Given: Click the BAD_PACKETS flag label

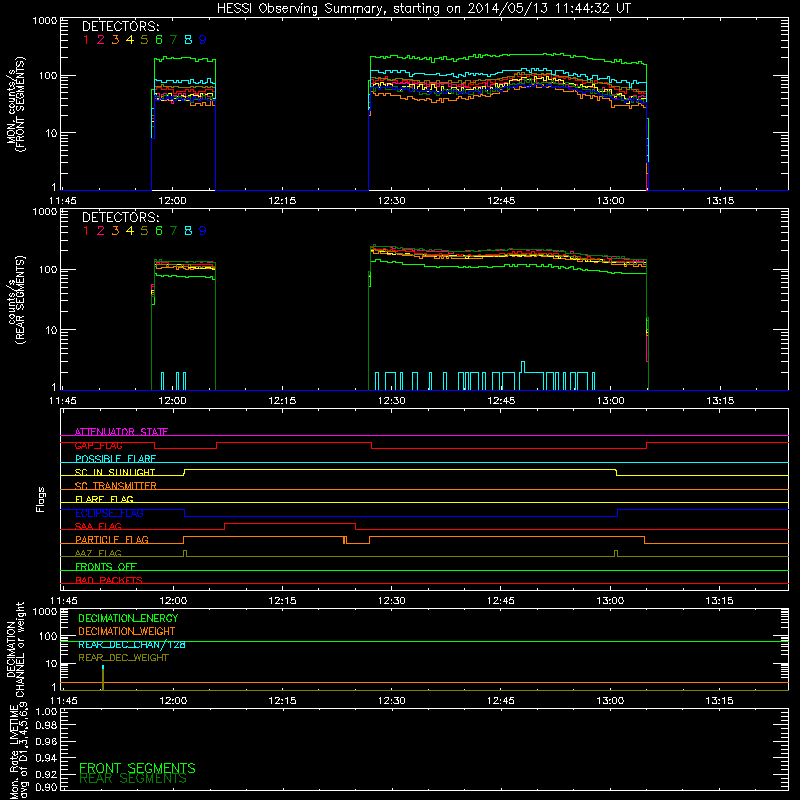Looking at the screenshot, I should pyautogui.click(x=109, y=580).
